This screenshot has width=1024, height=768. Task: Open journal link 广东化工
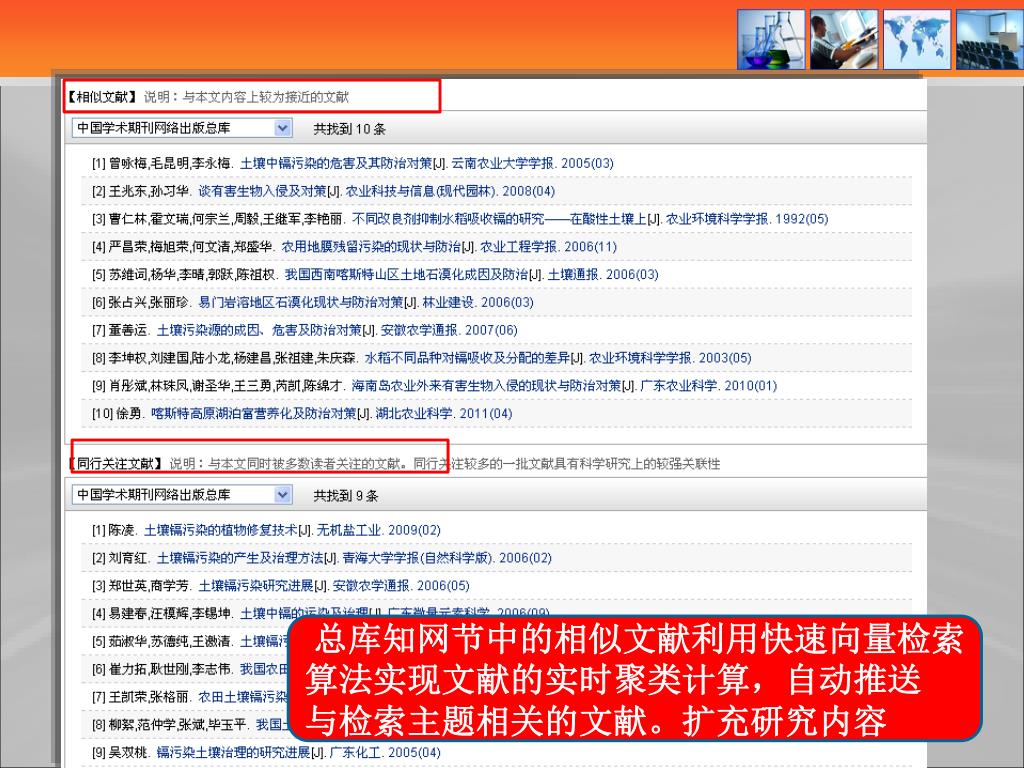pos(355,753)
